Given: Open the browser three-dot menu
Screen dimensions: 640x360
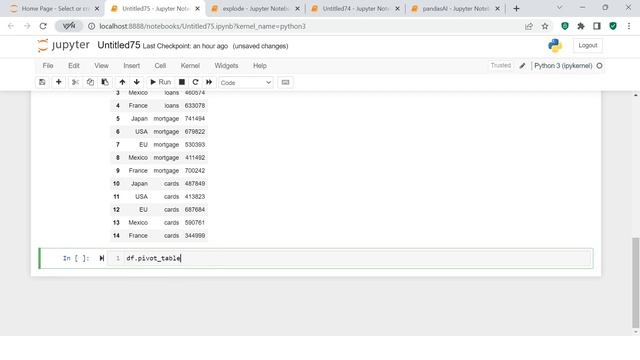Looking at the screenshot, I should [x=629, y=26].
